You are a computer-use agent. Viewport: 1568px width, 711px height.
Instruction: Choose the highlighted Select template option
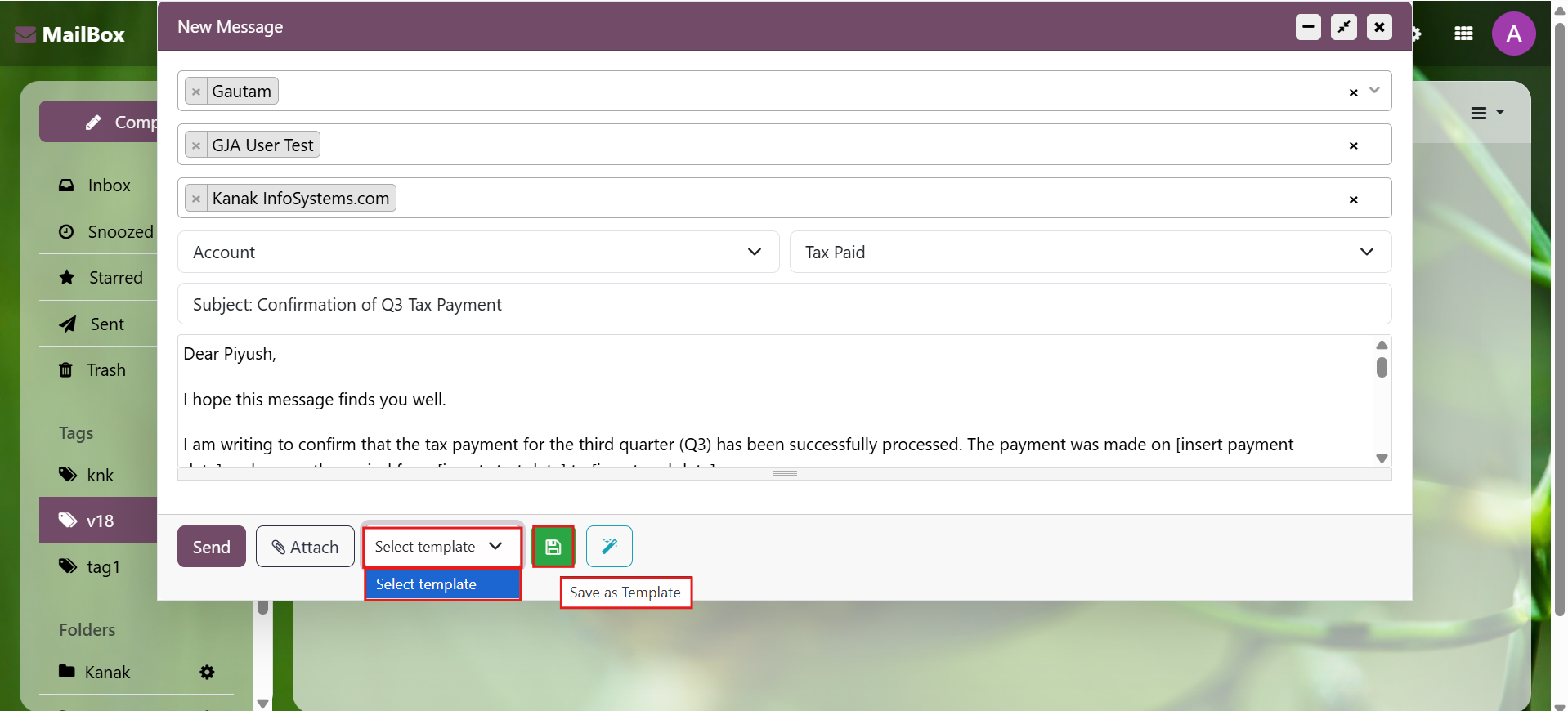[x=442, y=584]
